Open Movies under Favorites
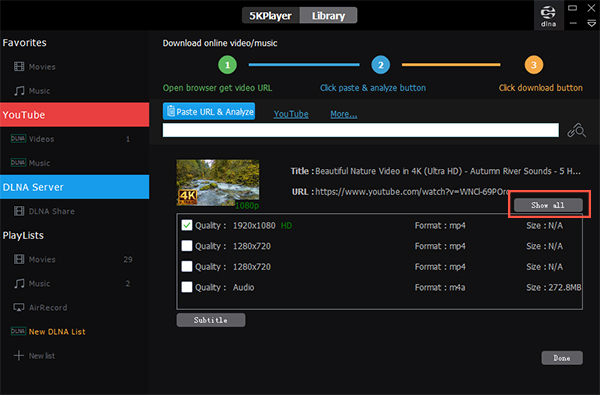600x395 pixels. pyautogui.click(x=42, y=67)
